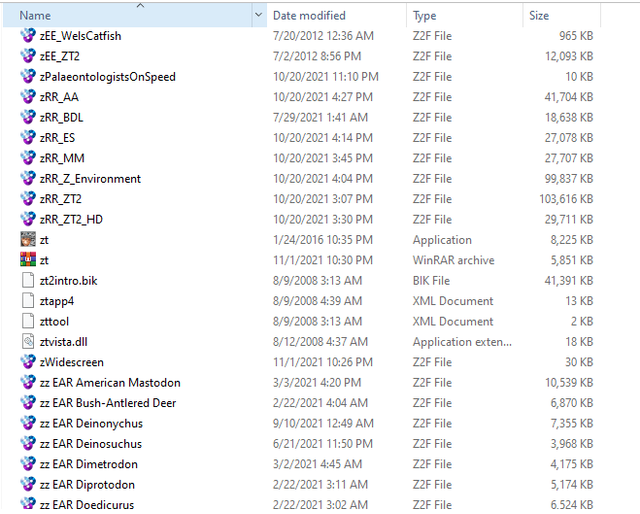
Task: Click the date 8/12/2008 4:37 AM
Action: (x=320, y=342)
